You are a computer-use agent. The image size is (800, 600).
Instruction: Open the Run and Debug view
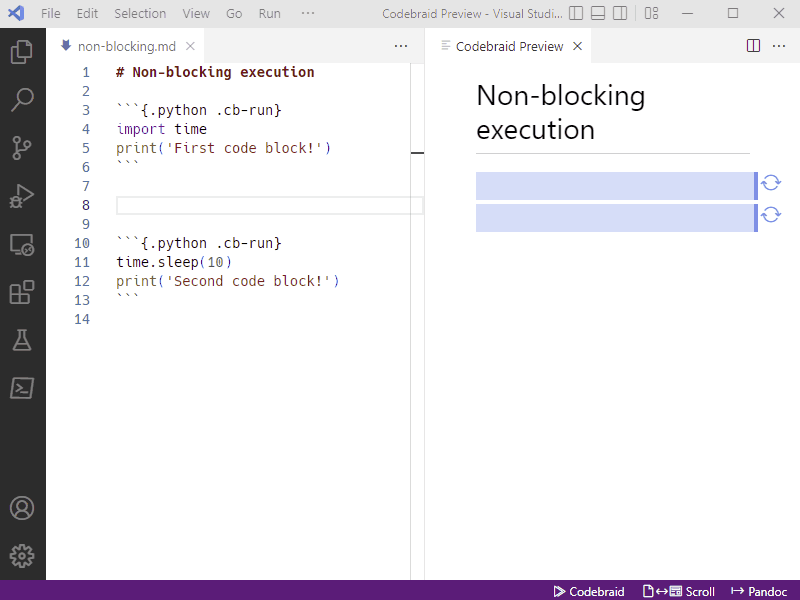22,196
